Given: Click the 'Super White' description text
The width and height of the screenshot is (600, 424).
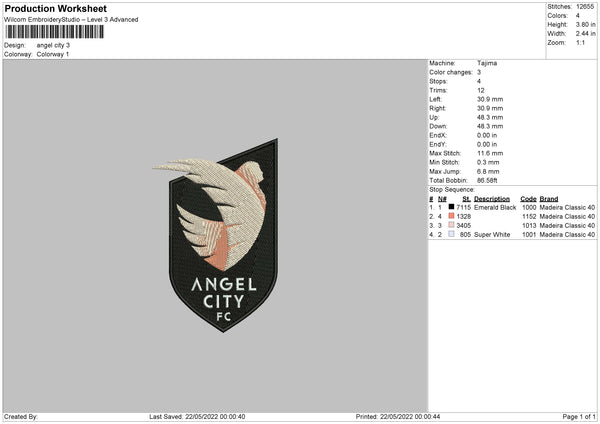Looking at the screenshot, I should pyautogui.click(x=492, y=235).
